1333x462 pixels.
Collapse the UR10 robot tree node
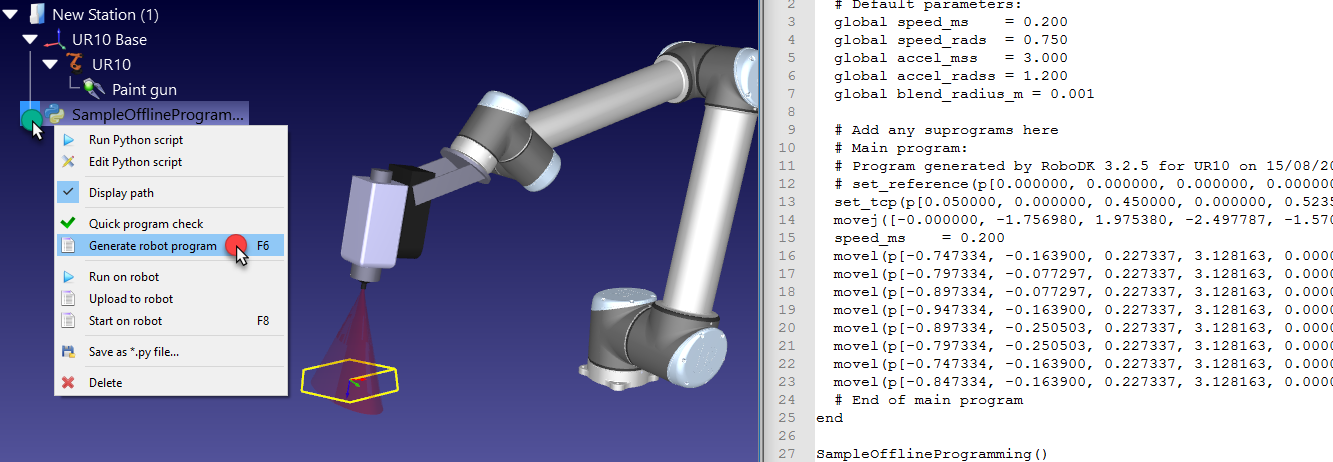(51, 65)
